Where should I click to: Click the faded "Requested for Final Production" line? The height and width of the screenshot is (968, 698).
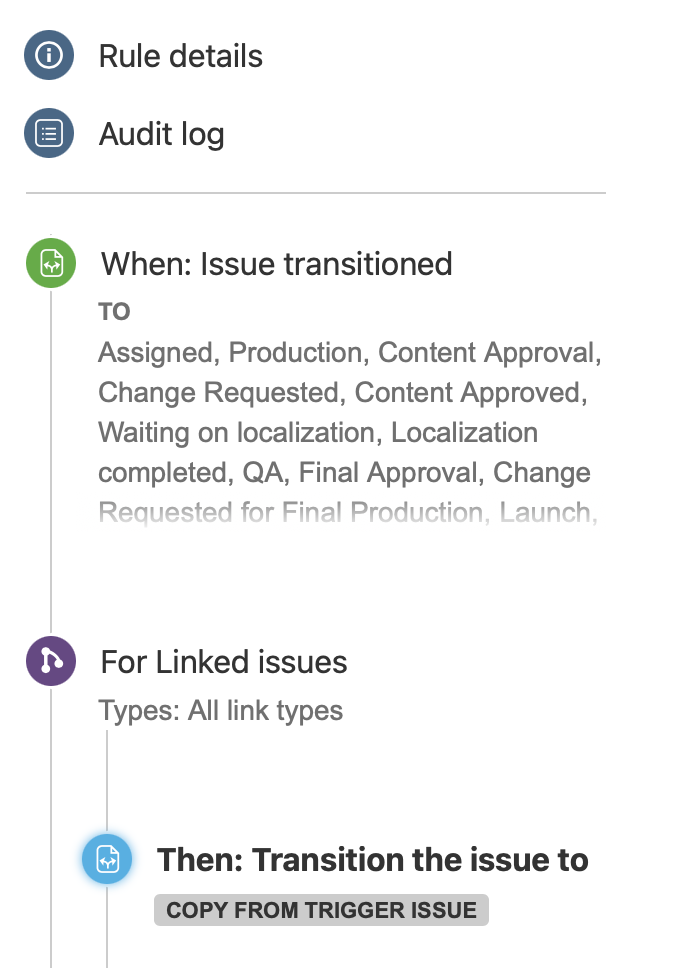click(346, 513)
